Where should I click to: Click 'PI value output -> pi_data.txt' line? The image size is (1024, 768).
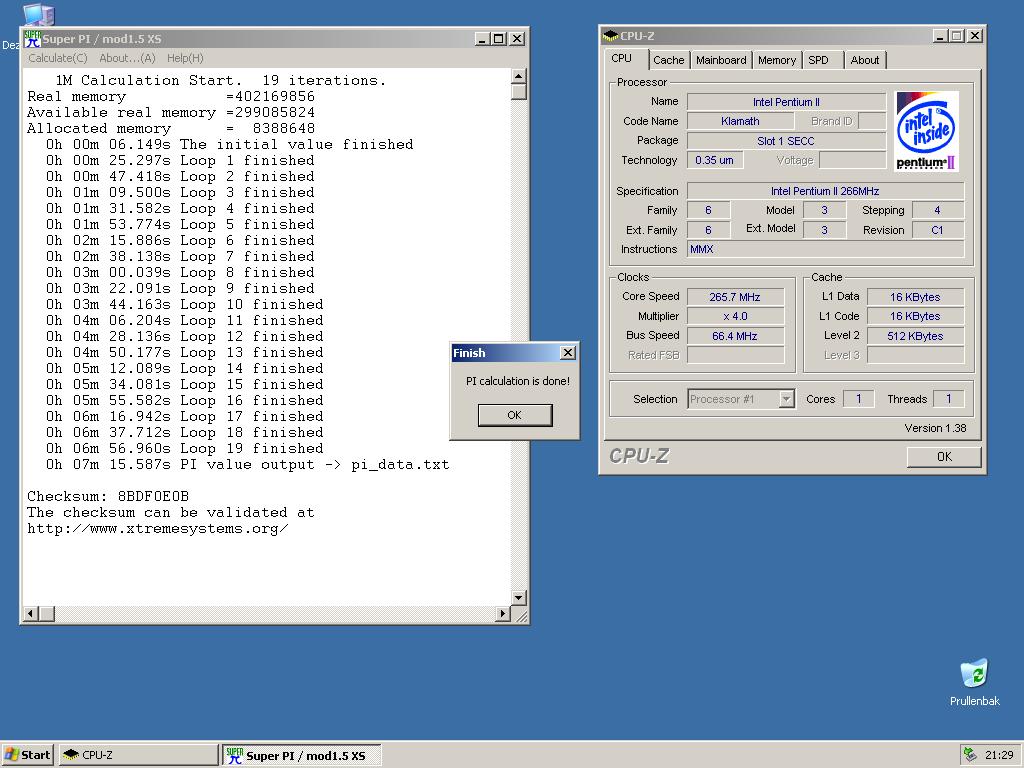[247, 465]
